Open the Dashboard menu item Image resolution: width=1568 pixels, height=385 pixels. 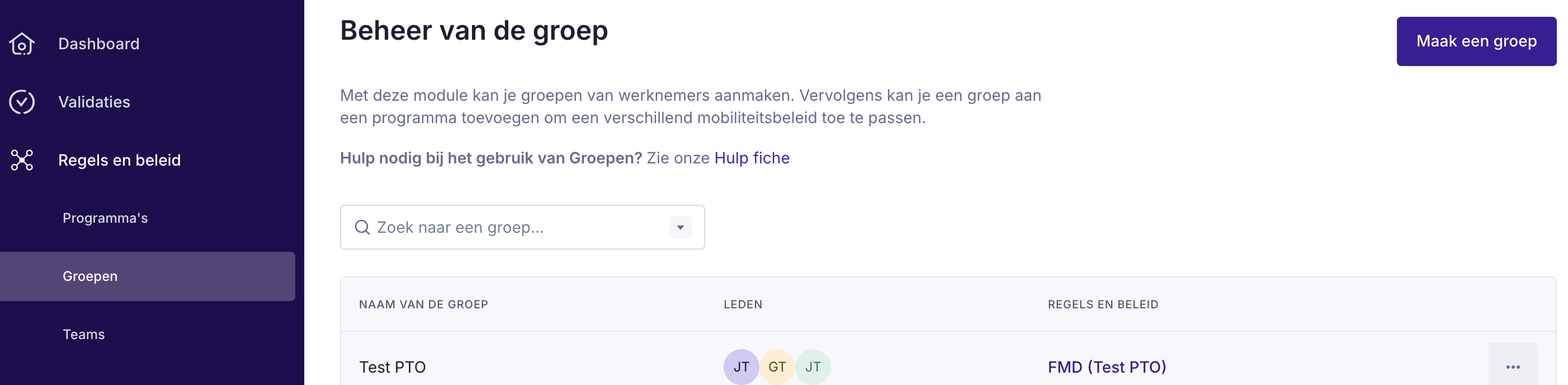click(x=98, y=44)
